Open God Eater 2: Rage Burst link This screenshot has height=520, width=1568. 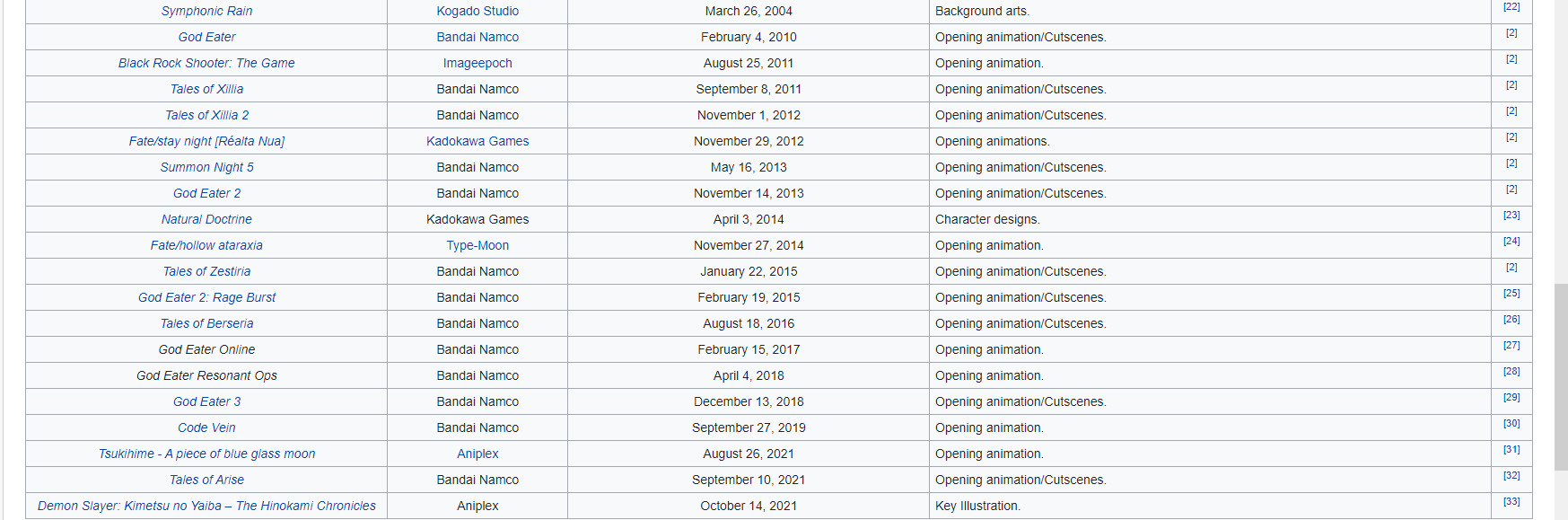(206, 297)
